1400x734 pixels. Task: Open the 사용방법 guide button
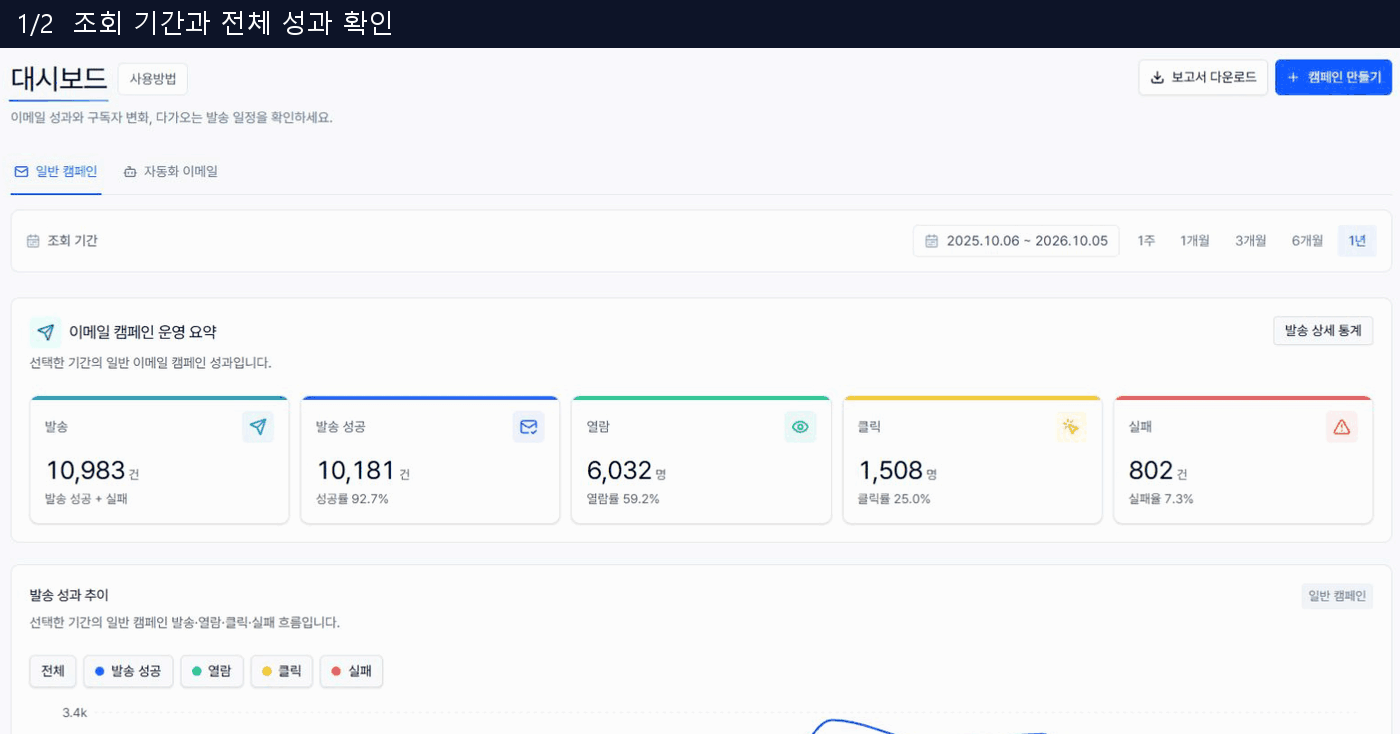coord(153,79)
